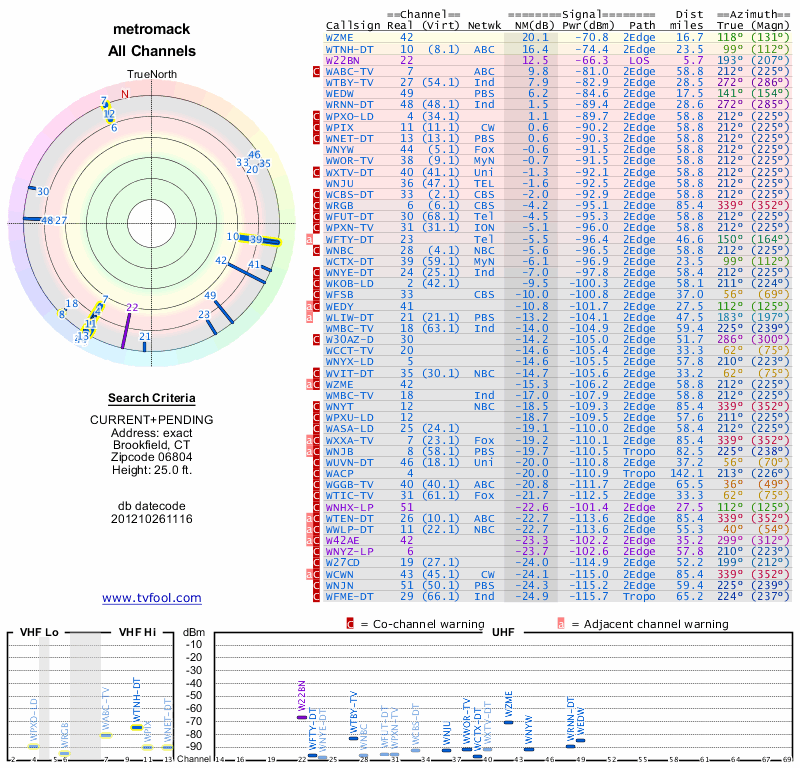Click the W22BN bar in UHF chart
Screen dimensions: 800x768
(302, 716)
